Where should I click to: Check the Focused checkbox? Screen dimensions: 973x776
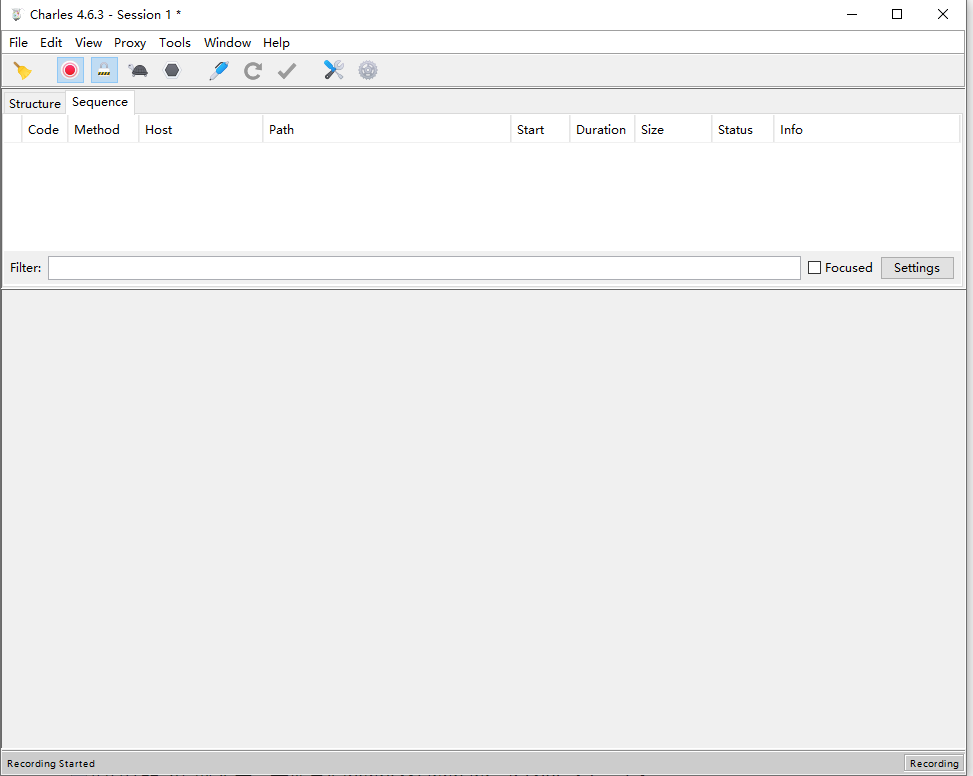(814, 268)
